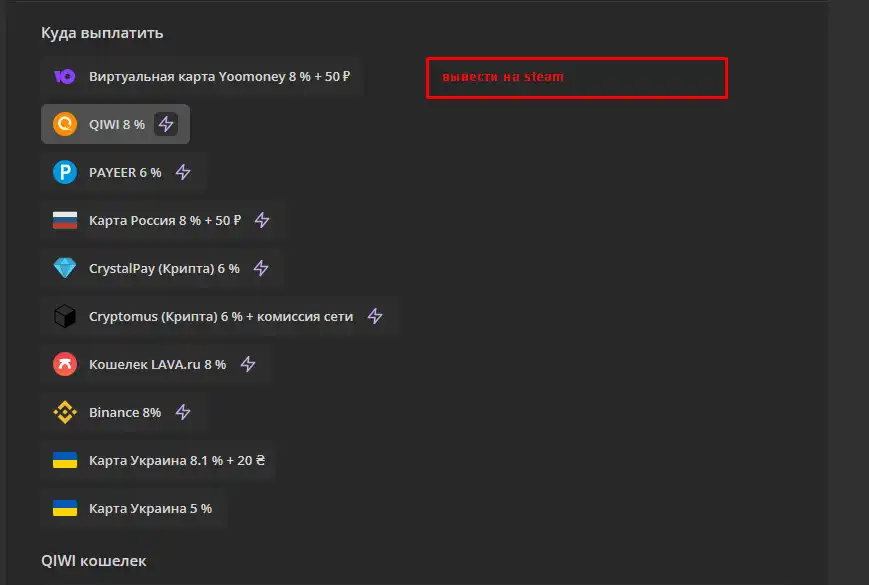Select Кошелек LAVA.ru 8 % option
The width and height of the screenshot is (869, 585).
point(156,364)
